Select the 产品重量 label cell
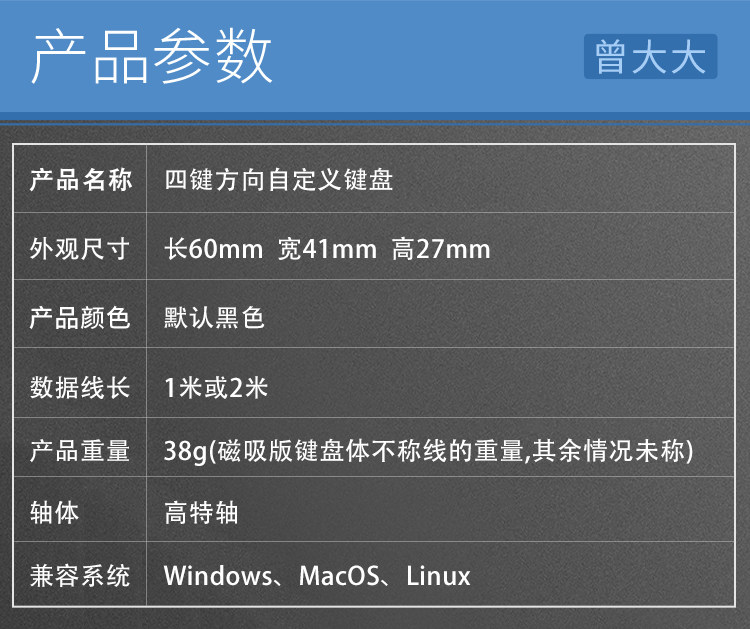 coord(80,447)
